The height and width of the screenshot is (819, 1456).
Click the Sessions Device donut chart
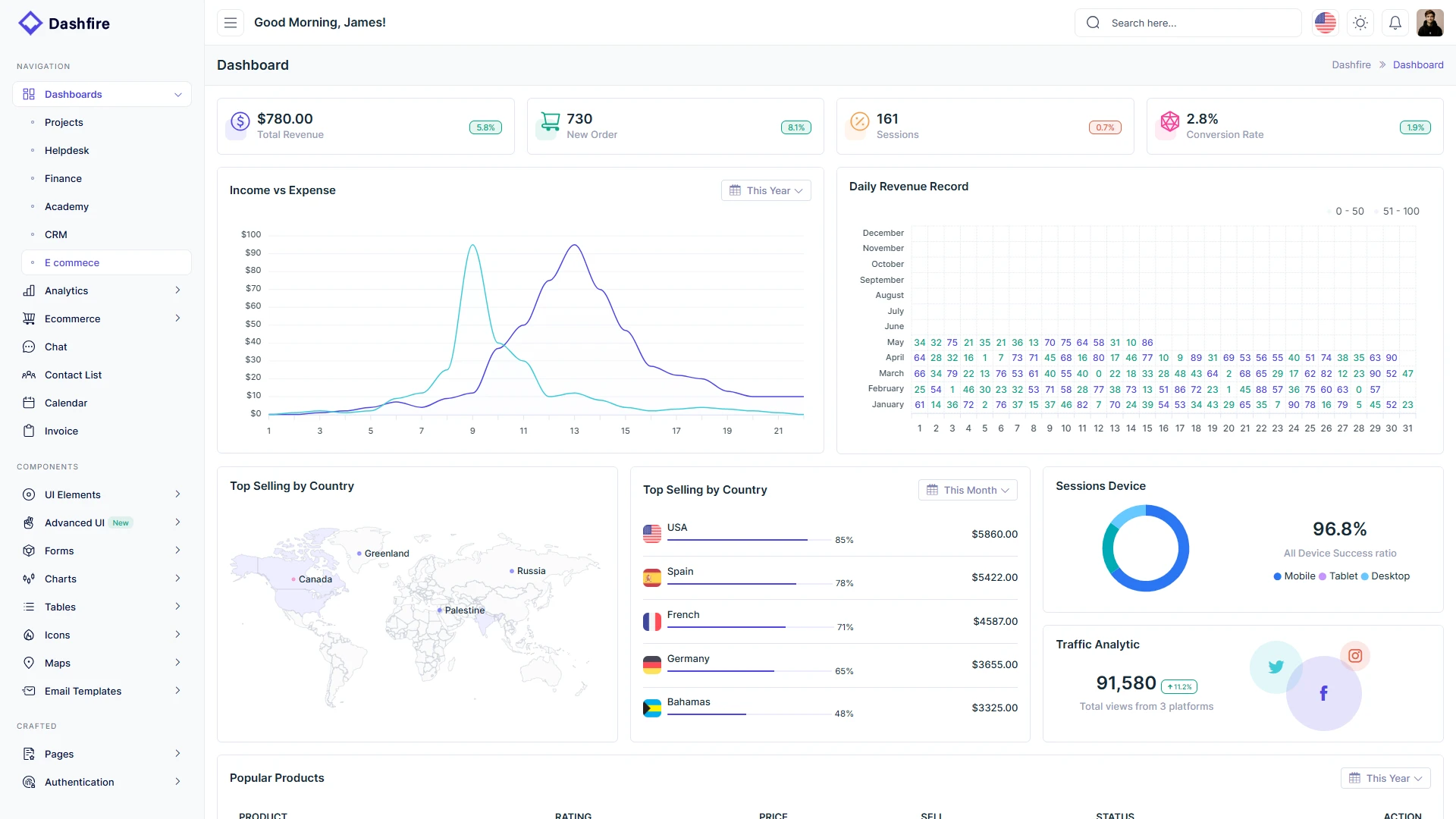(1145, 548)
